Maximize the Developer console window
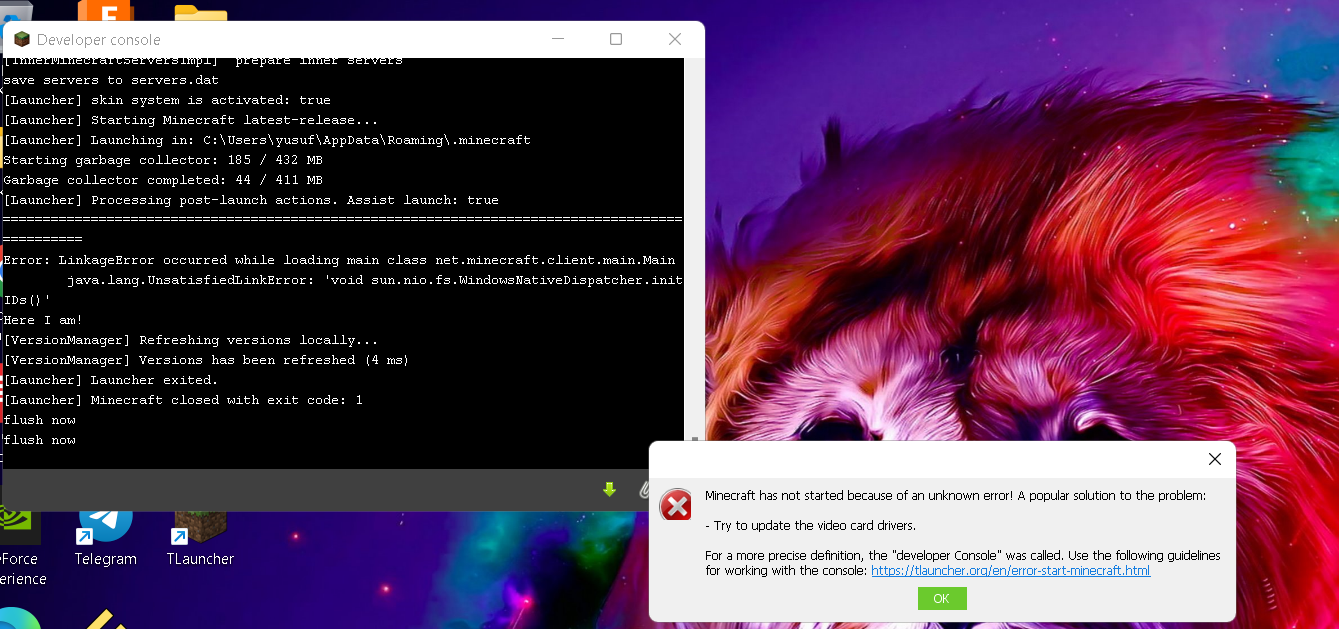The height and width of the screenshot is (629, 1339). (x=616, y=39)
